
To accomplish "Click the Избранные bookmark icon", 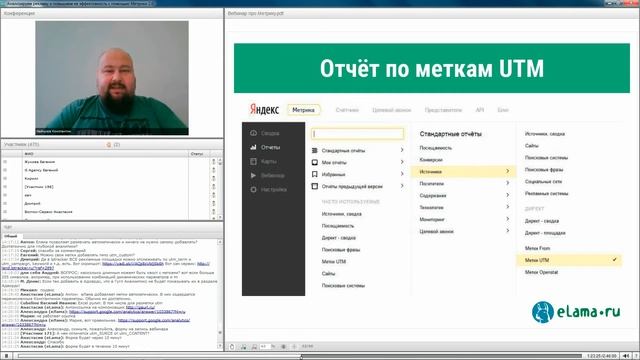I will click(315, 174).
